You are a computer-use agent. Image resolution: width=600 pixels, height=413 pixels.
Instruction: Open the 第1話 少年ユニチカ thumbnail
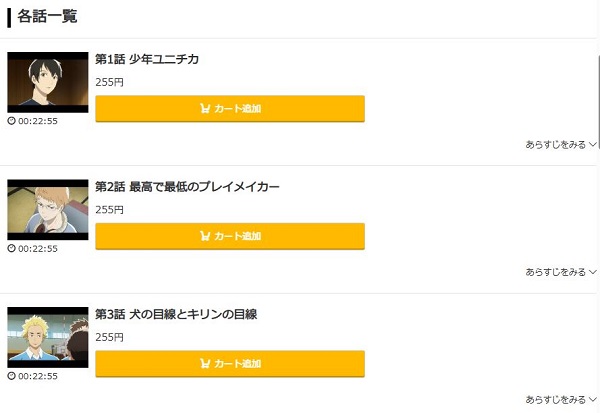point(48,82)
